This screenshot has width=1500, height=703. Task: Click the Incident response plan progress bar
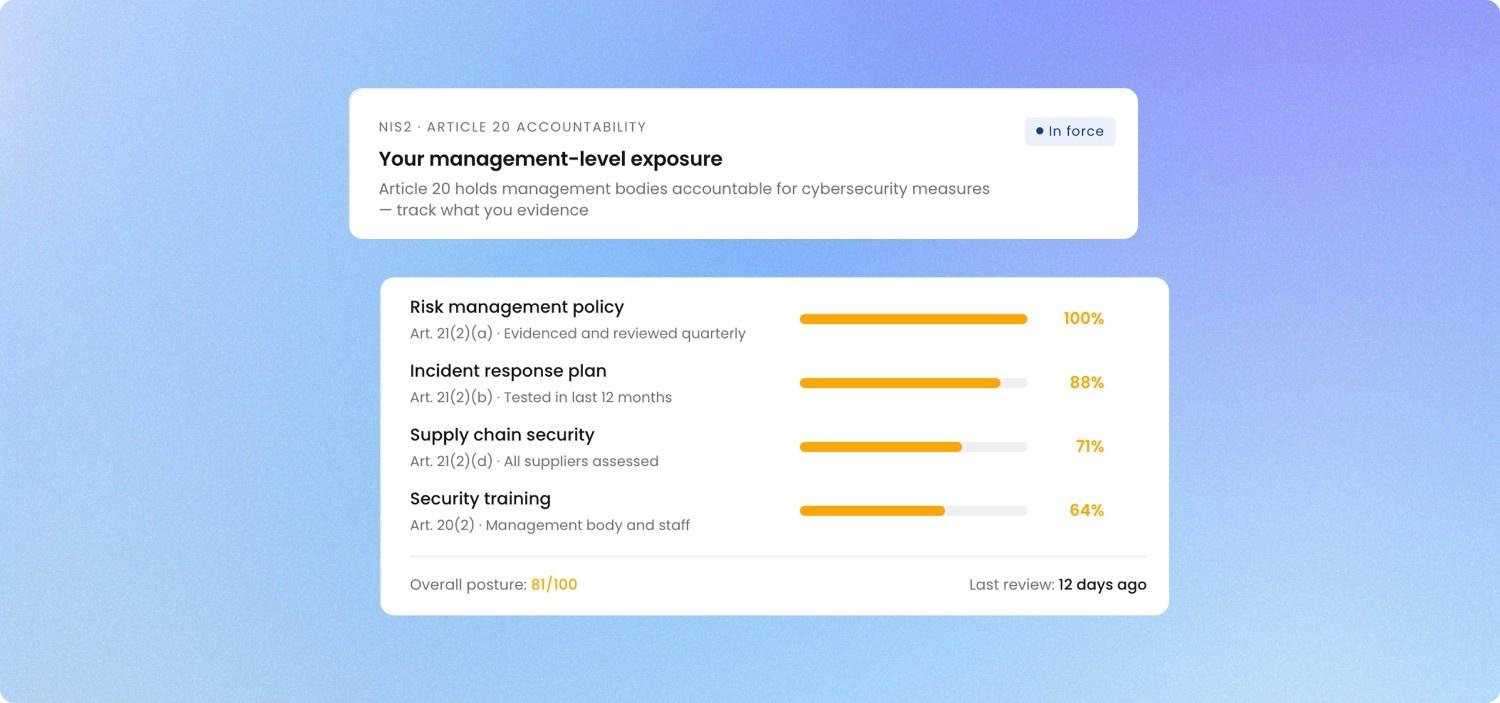(913, 383)
